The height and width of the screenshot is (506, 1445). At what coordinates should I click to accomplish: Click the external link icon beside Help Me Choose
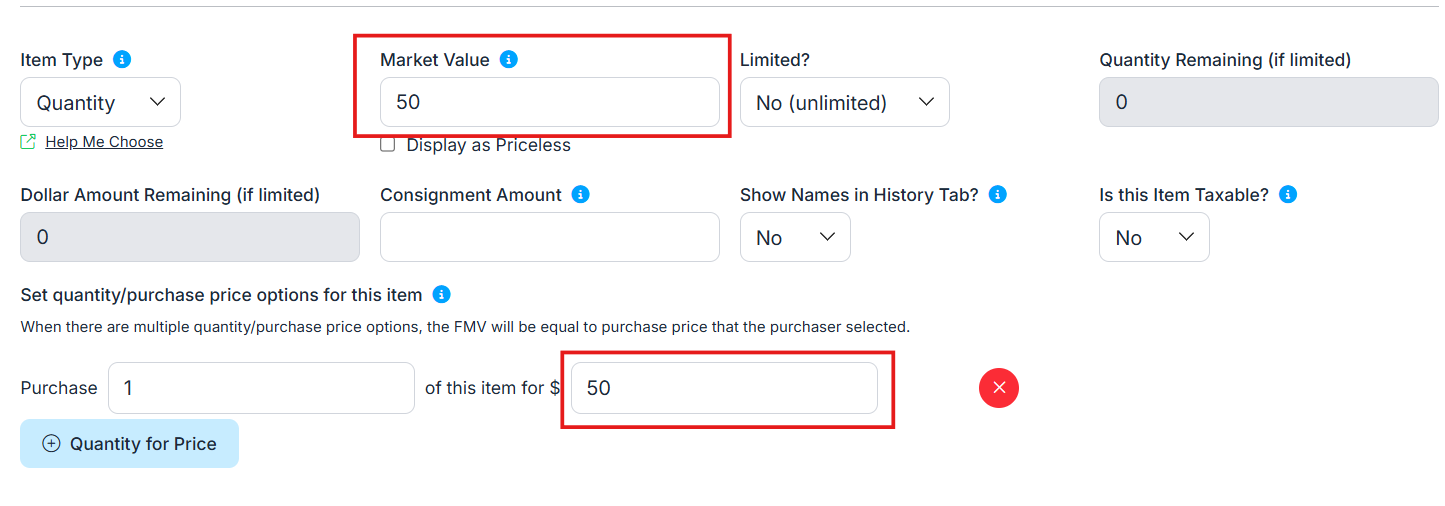point(28,142)
